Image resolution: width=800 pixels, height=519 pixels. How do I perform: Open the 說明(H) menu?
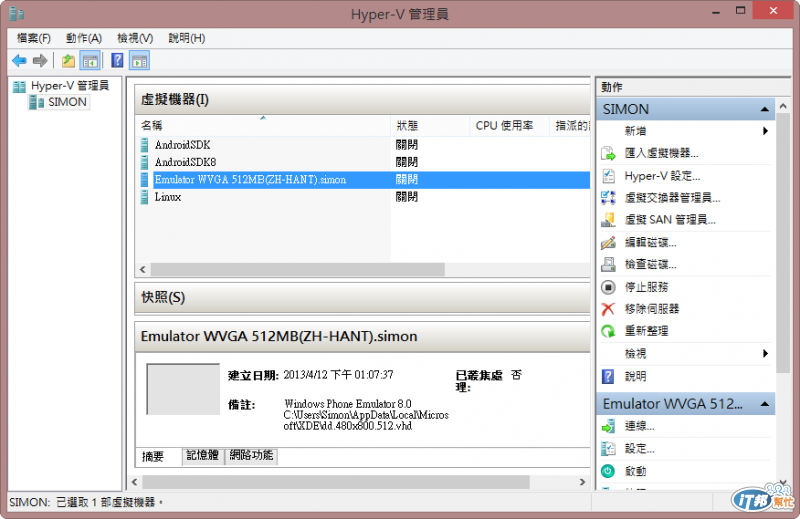pyautogui.click(x=187, y=38)
